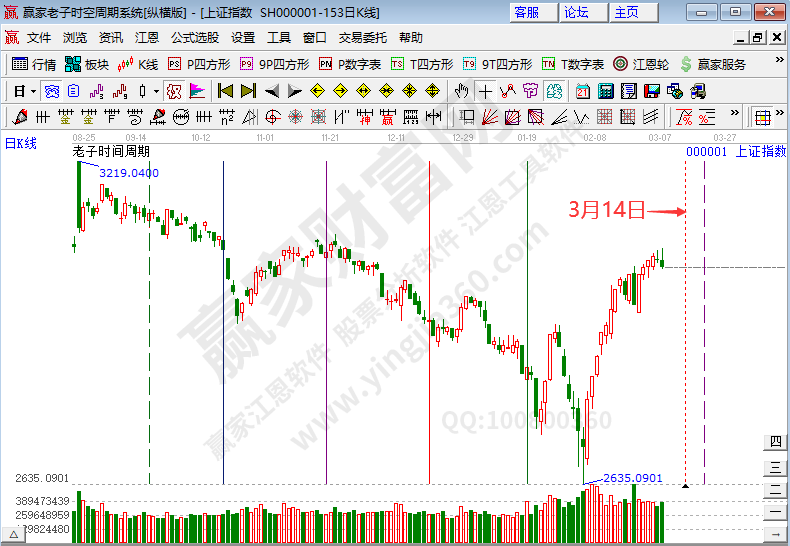Click the calculator icon in toolbar

[604, 91]
